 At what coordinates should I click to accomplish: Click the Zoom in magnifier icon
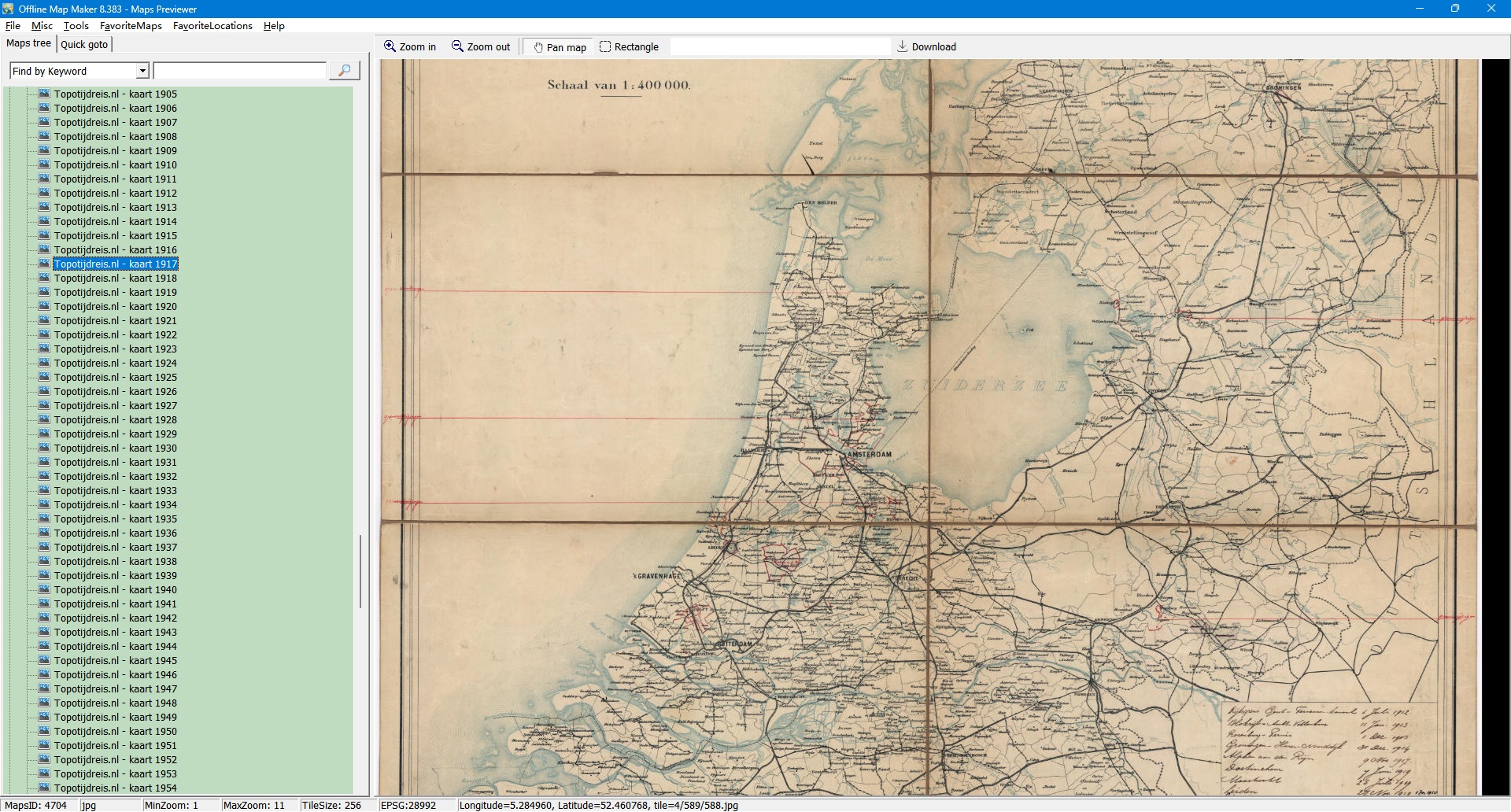point(390,46)
